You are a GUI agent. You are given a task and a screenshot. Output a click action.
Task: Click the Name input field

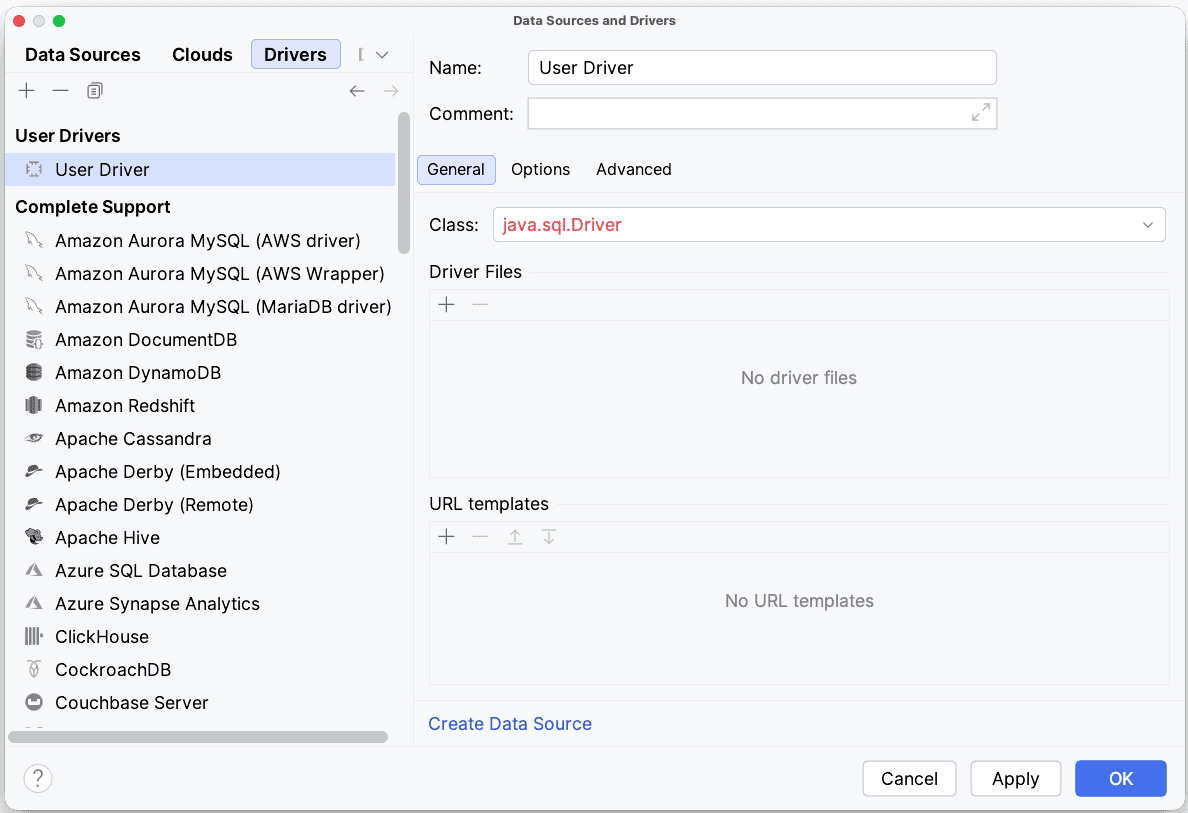761,68
